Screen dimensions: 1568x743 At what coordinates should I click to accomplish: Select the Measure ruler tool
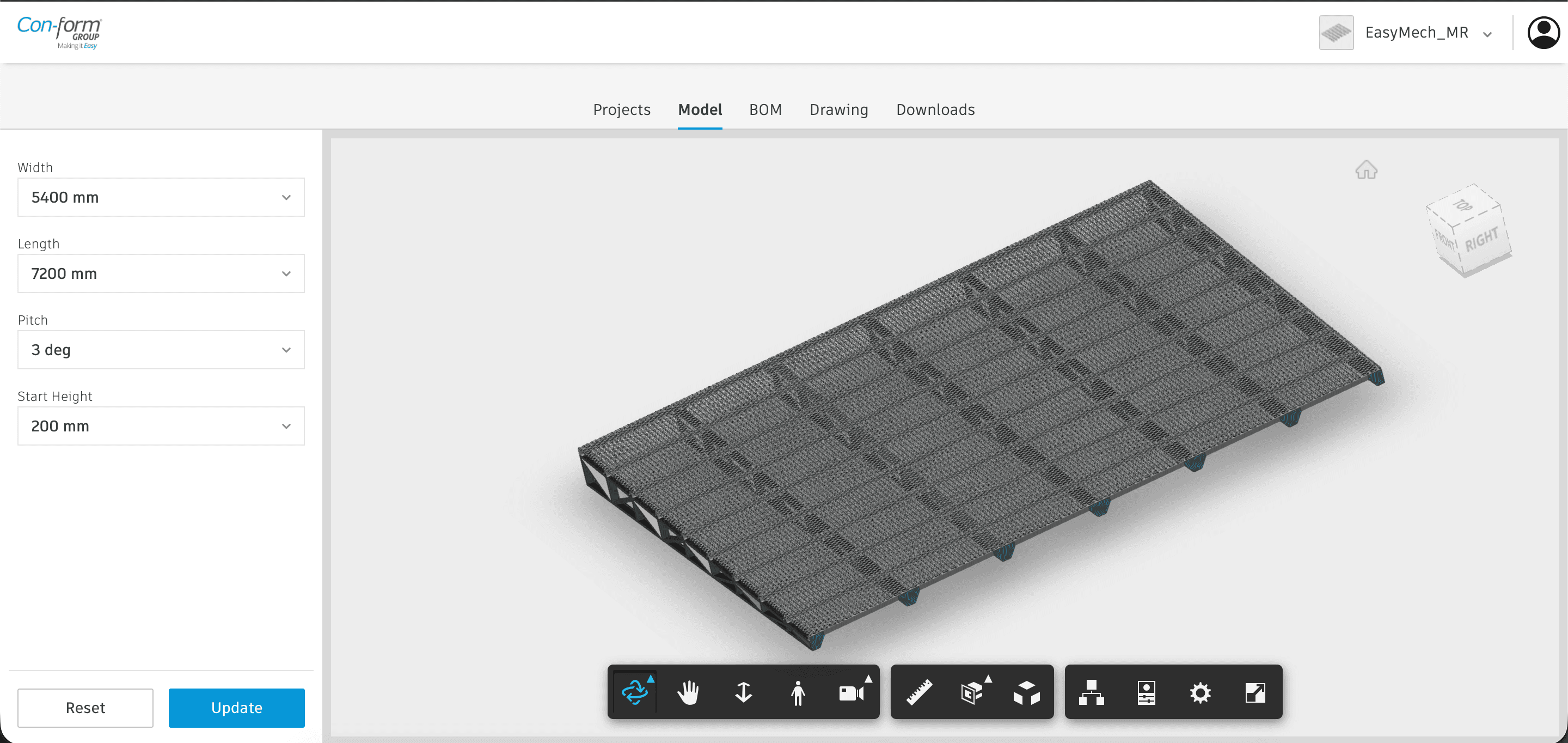(x=919, y=692)
